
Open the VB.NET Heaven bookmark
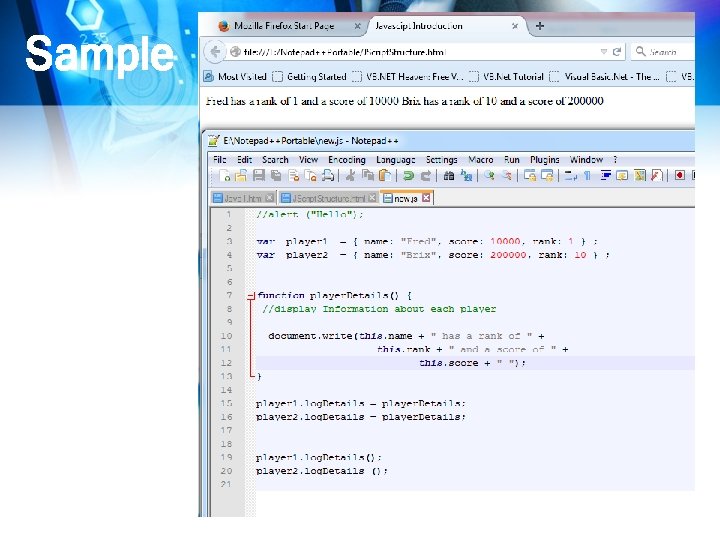pyautogui.click(x=408, y=77)
